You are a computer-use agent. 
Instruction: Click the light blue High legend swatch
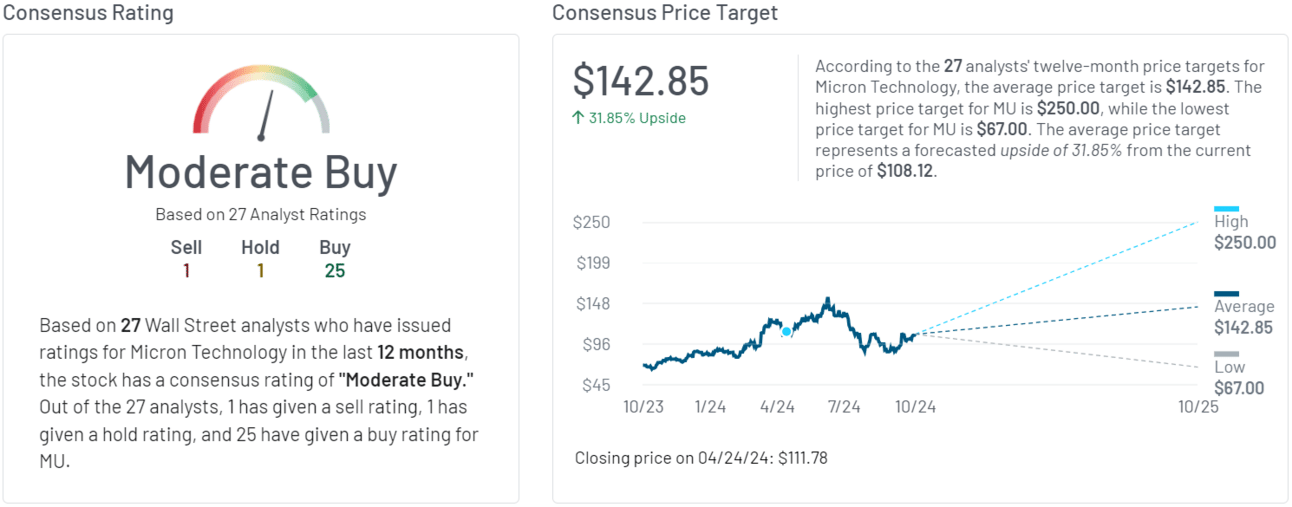click(x=1226, y=208)
